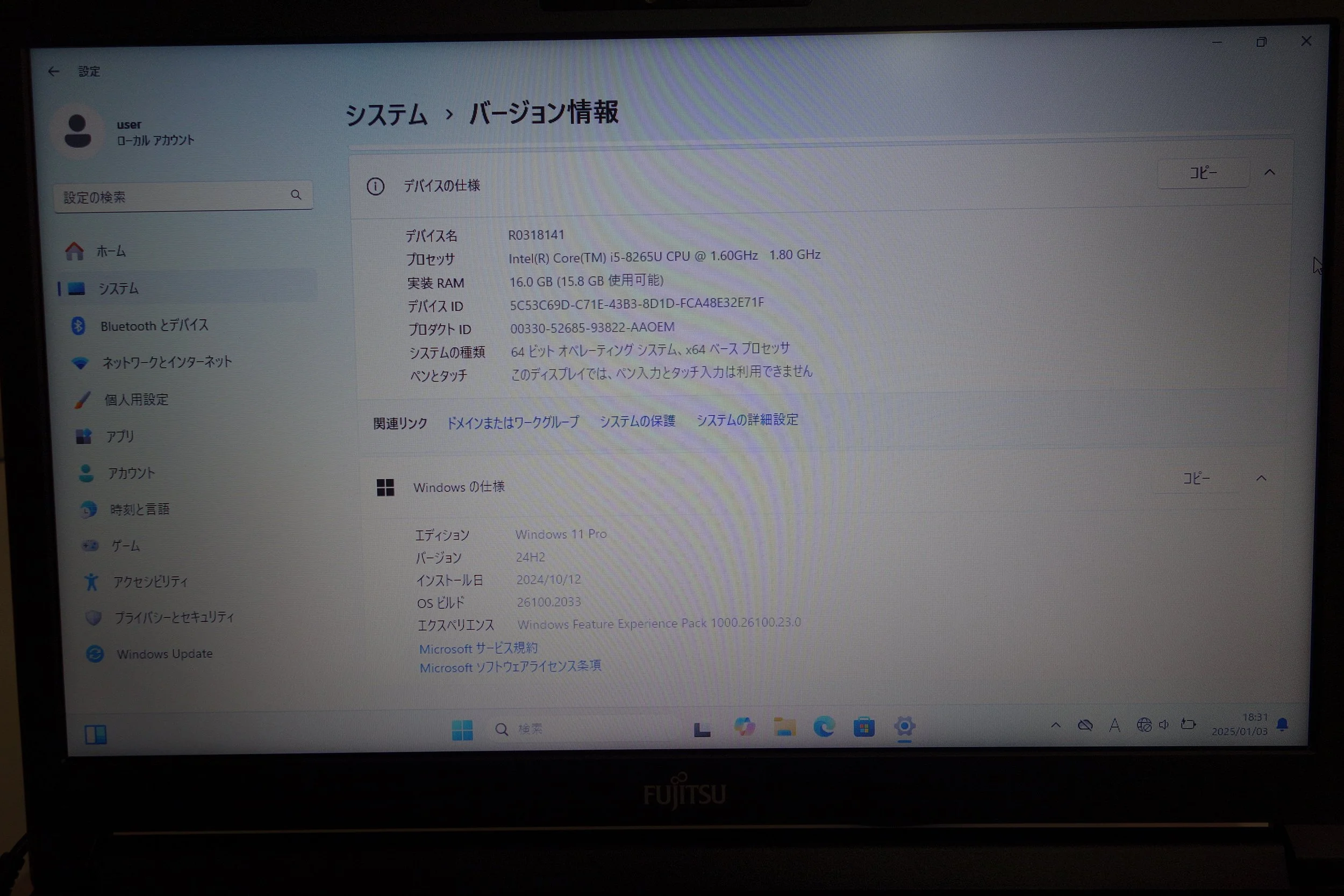Collapse the Windows の仕様 section chevron
Screen dimensions: 1344x896
(x=1261, y=478)
